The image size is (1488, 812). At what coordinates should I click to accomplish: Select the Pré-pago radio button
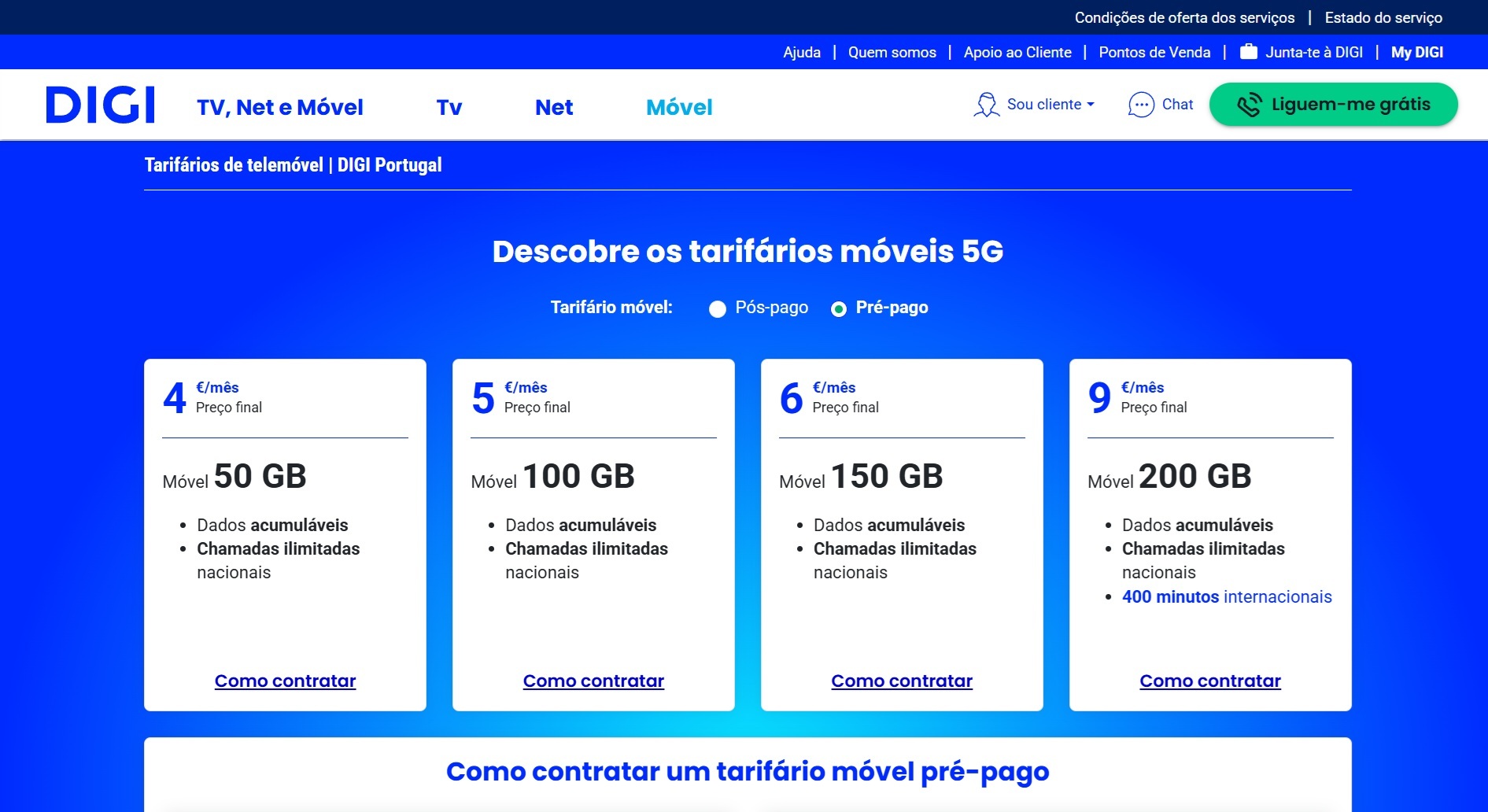point(839,309)
